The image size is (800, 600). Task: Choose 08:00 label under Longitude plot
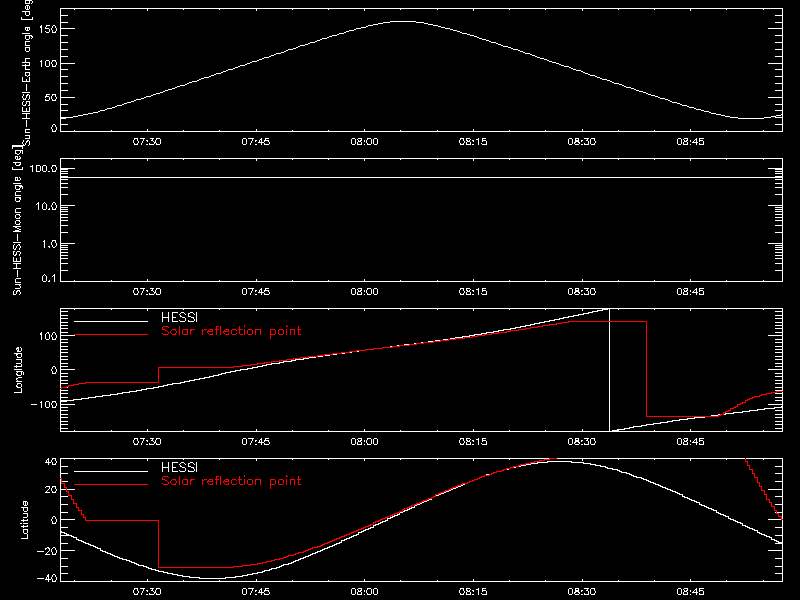point(364,442)
